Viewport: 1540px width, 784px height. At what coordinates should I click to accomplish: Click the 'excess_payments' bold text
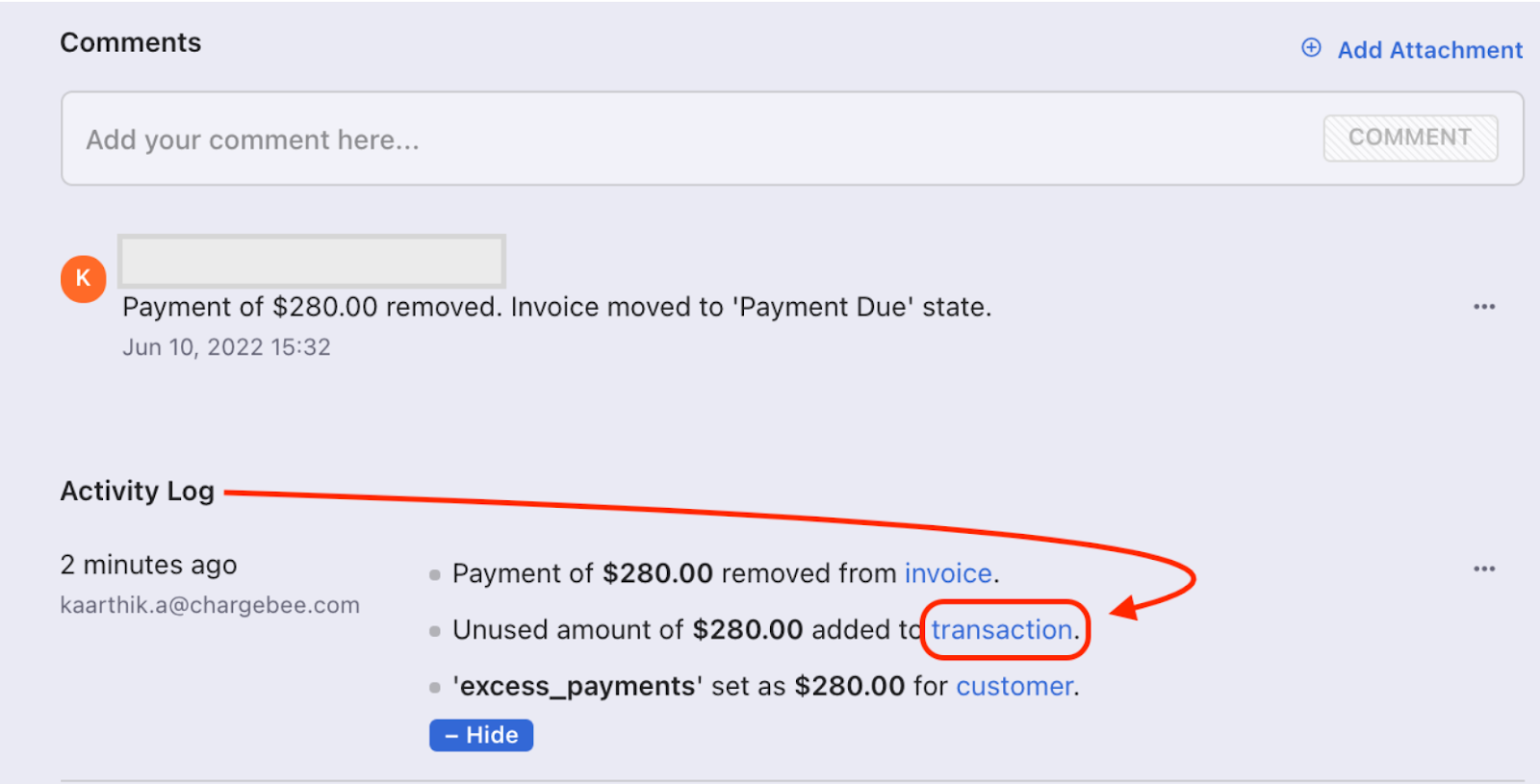(x=577, y=686)
